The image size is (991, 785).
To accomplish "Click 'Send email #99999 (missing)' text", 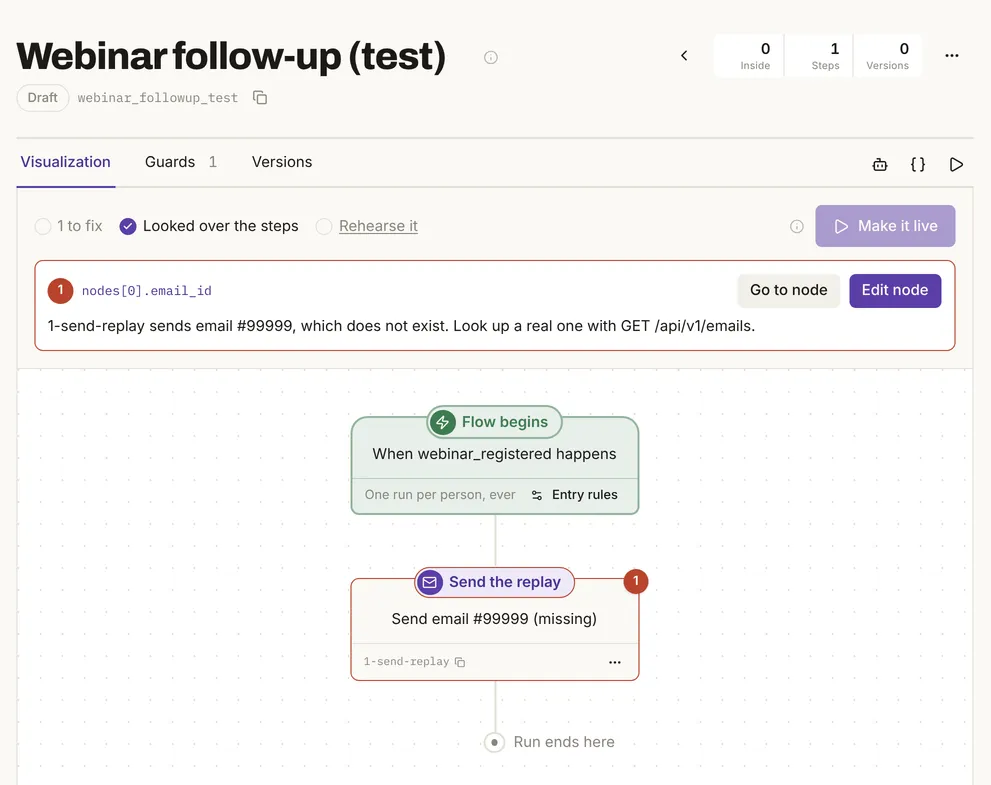I will tap(494, 619).
